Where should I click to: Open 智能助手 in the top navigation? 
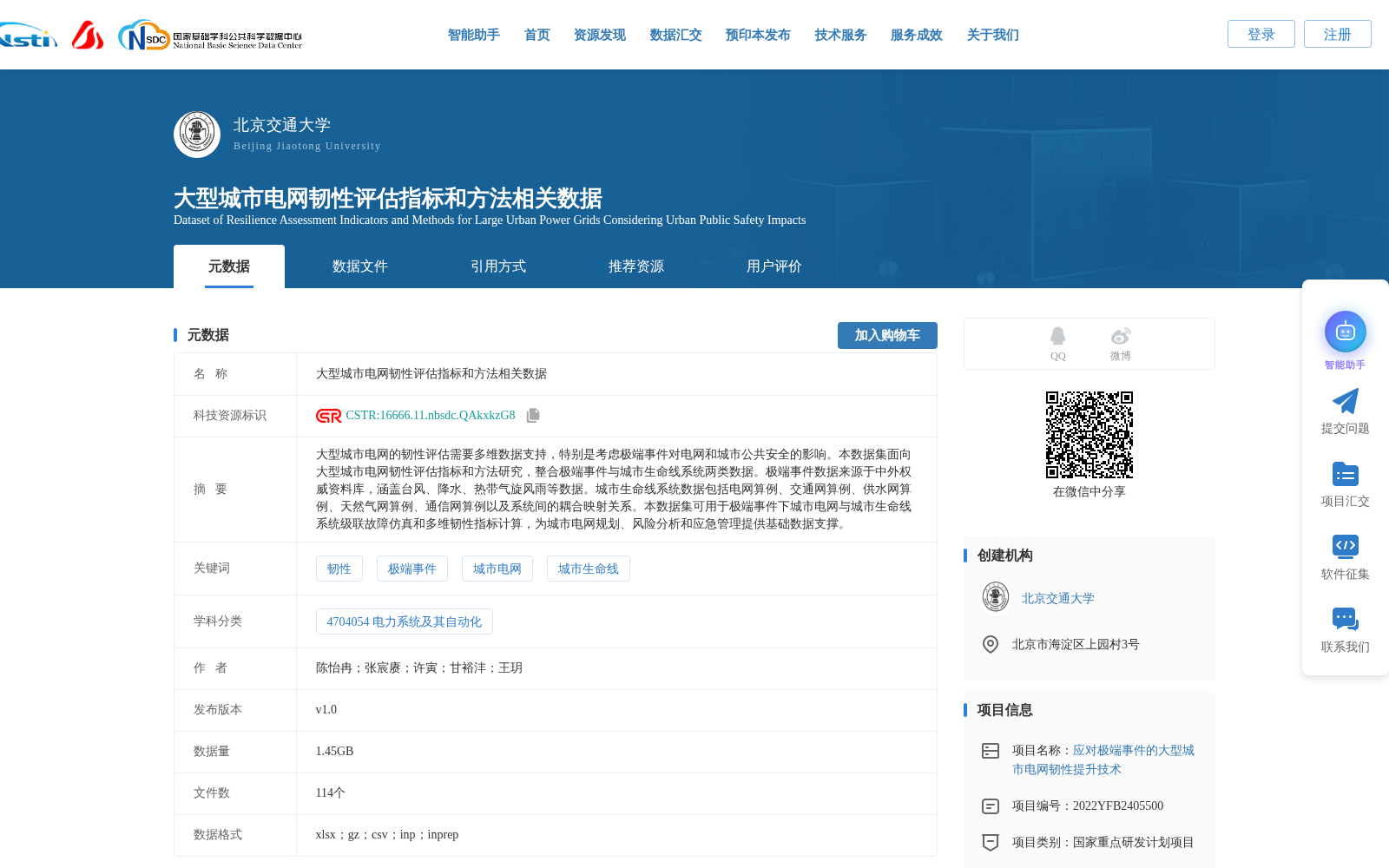click(x=474, y=35)
